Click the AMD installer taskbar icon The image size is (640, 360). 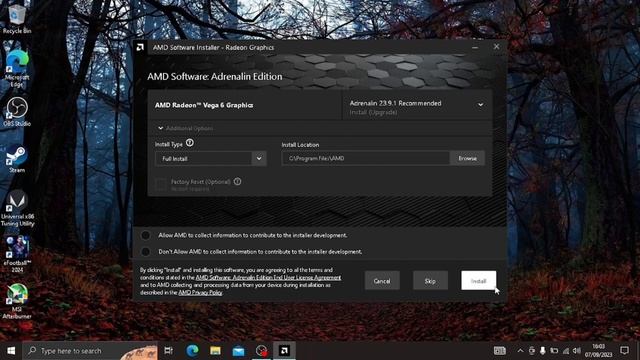[284, 351]
